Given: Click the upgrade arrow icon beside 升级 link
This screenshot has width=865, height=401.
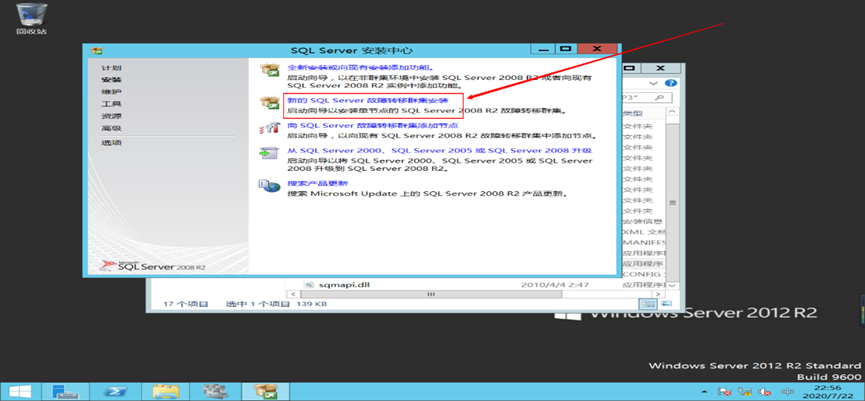Looking at the screenshot, I should (270, 153).
